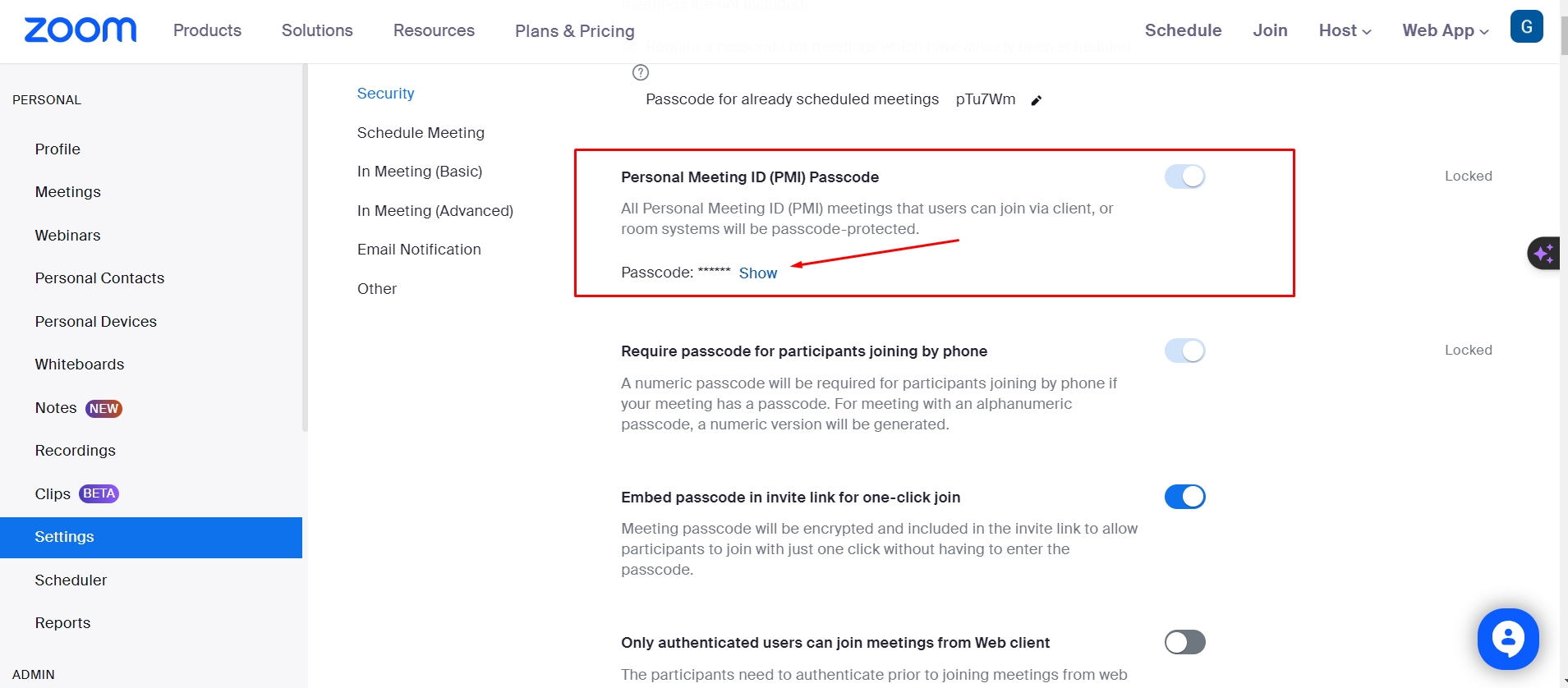Click the Zoom logo
The image size is (1568, 688).
tap(80, 30)
